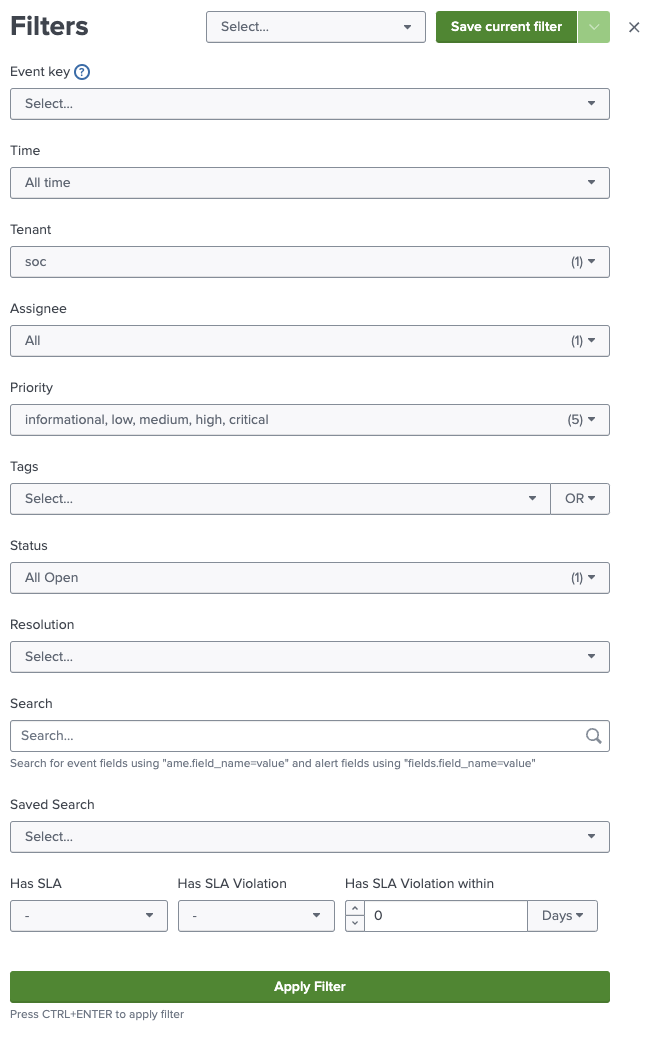Open the Saved Search dropdown

[x=309, y=836]
